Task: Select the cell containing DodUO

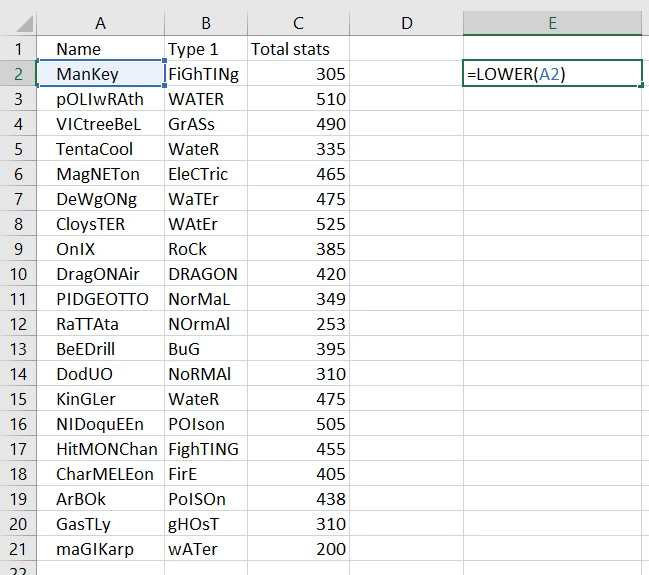Action: point(101,374)
